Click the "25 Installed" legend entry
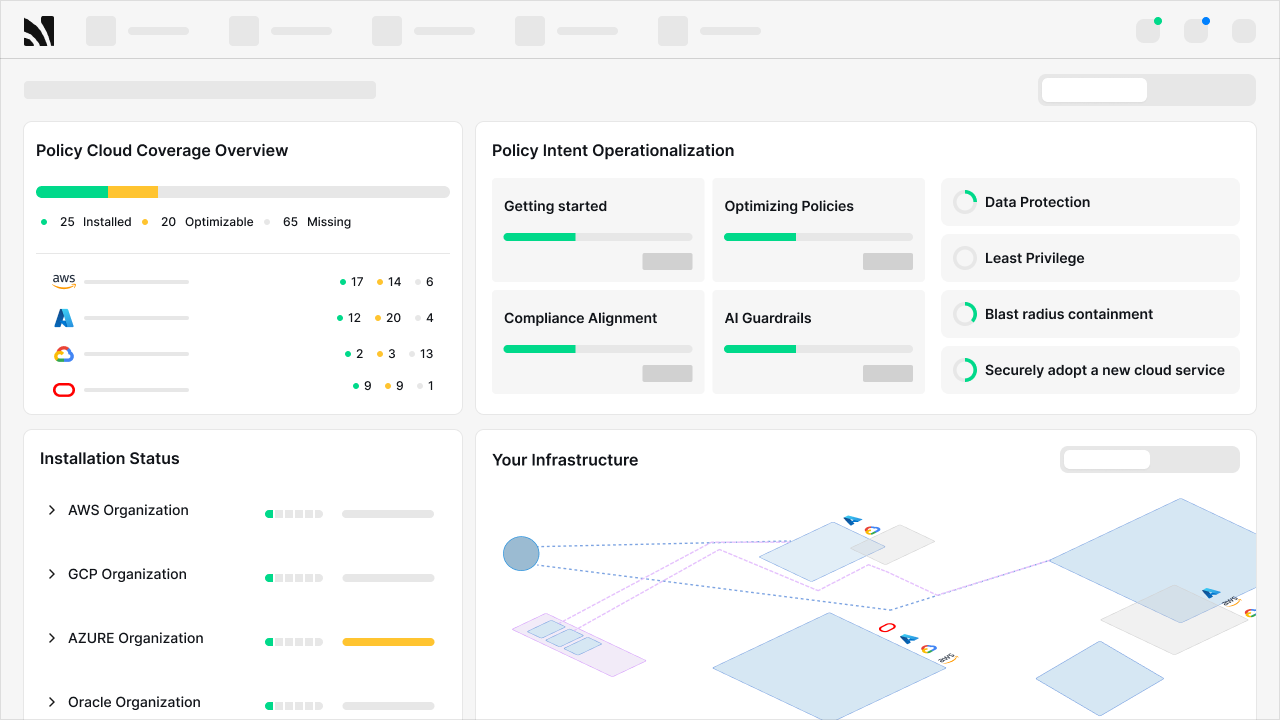Viewport: 1280px width, 720px height. point(86,222)
